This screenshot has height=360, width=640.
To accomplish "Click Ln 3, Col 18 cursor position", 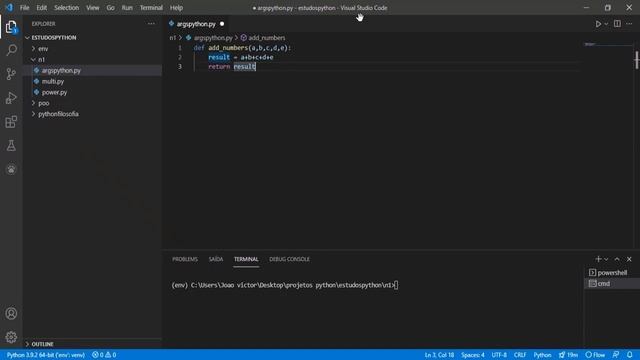I will click(439, 355).
